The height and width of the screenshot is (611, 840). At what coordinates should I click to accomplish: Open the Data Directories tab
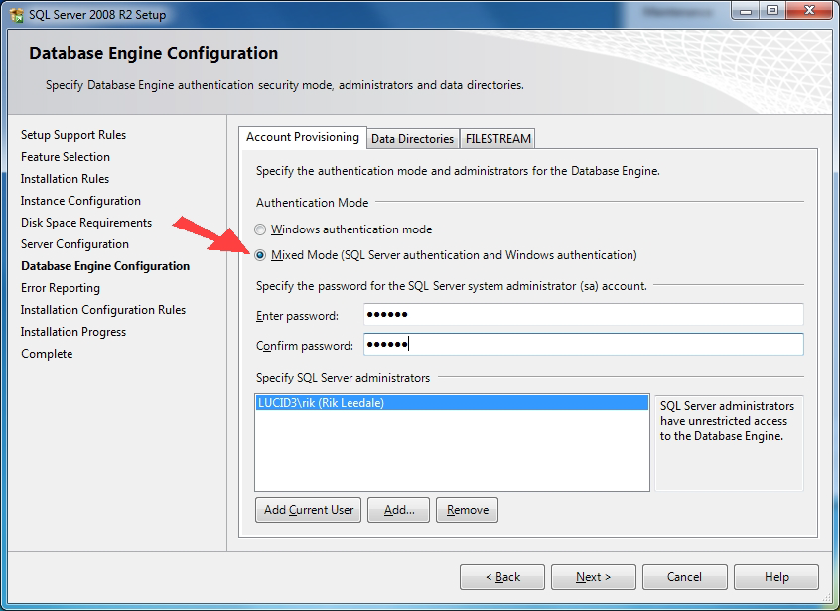(x=412, y=139)
